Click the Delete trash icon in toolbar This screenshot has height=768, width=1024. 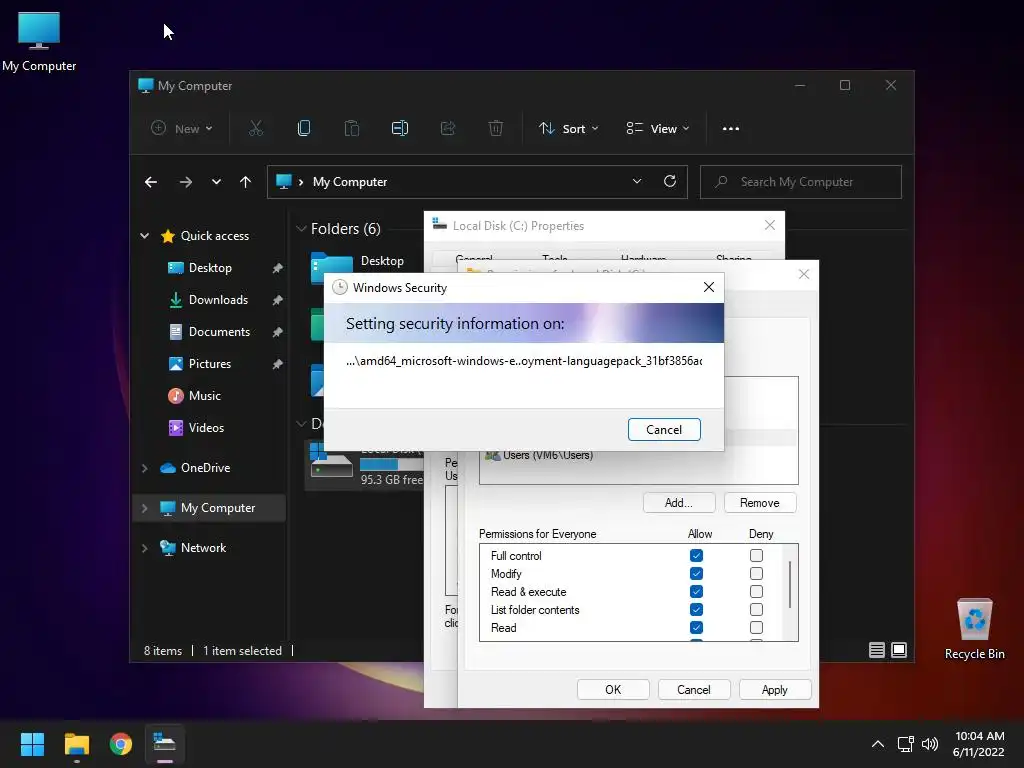point(496,129)
